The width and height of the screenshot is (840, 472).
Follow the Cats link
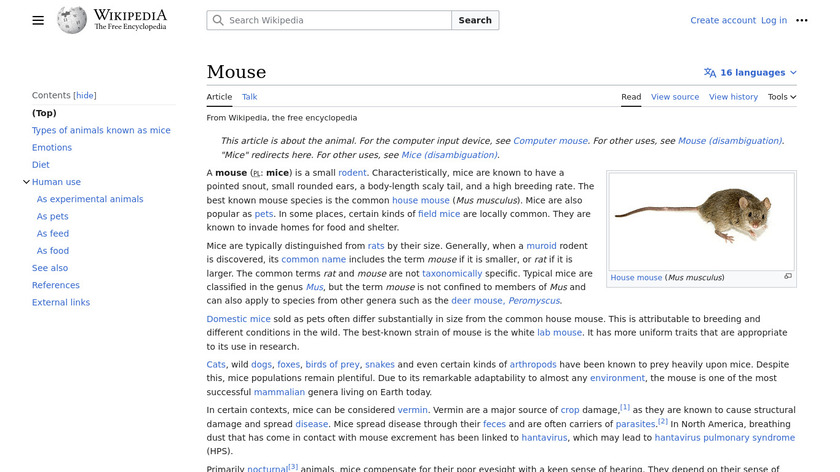click(216, 364)
